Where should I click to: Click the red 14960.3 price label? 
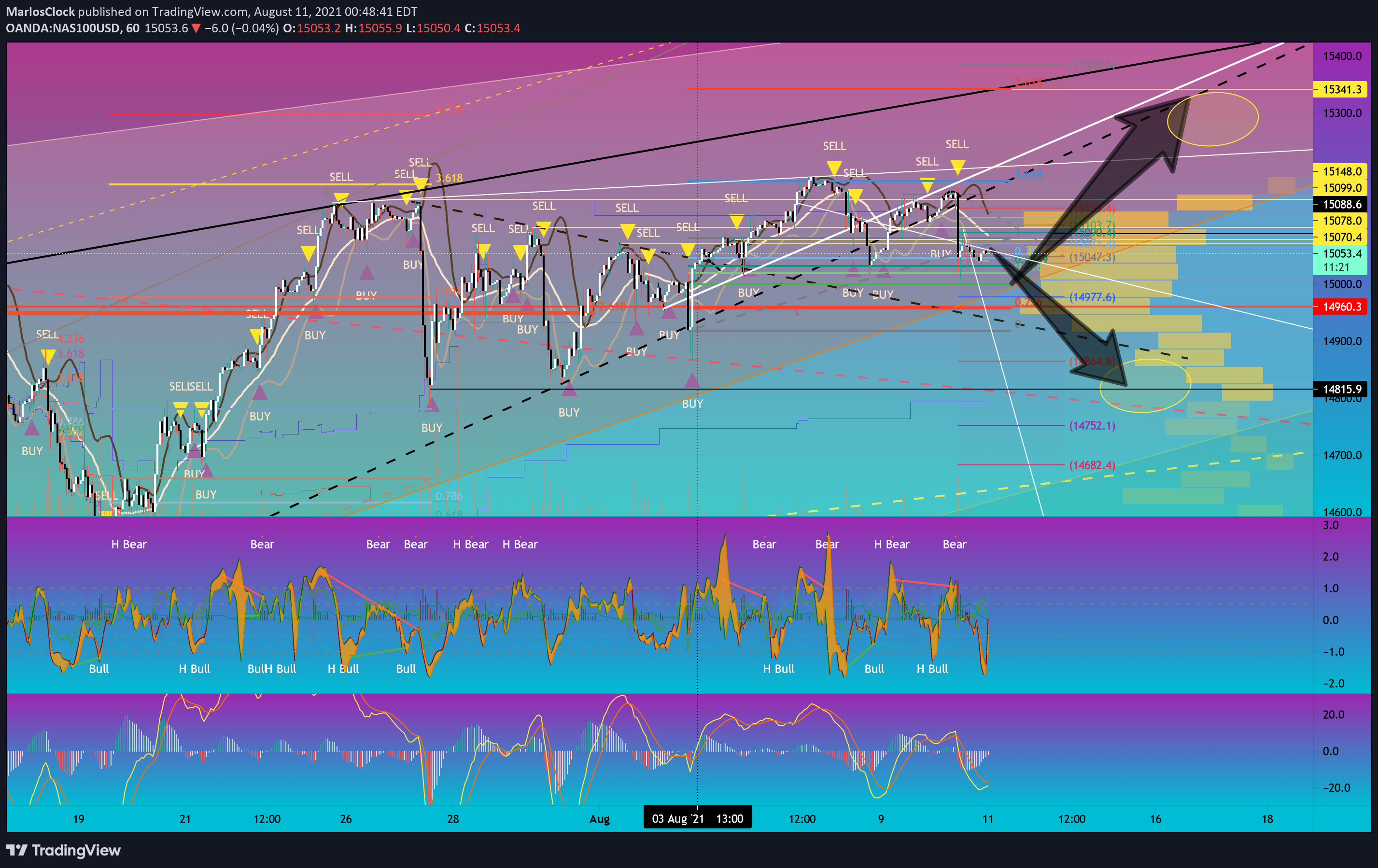[x=1341, y=307]
